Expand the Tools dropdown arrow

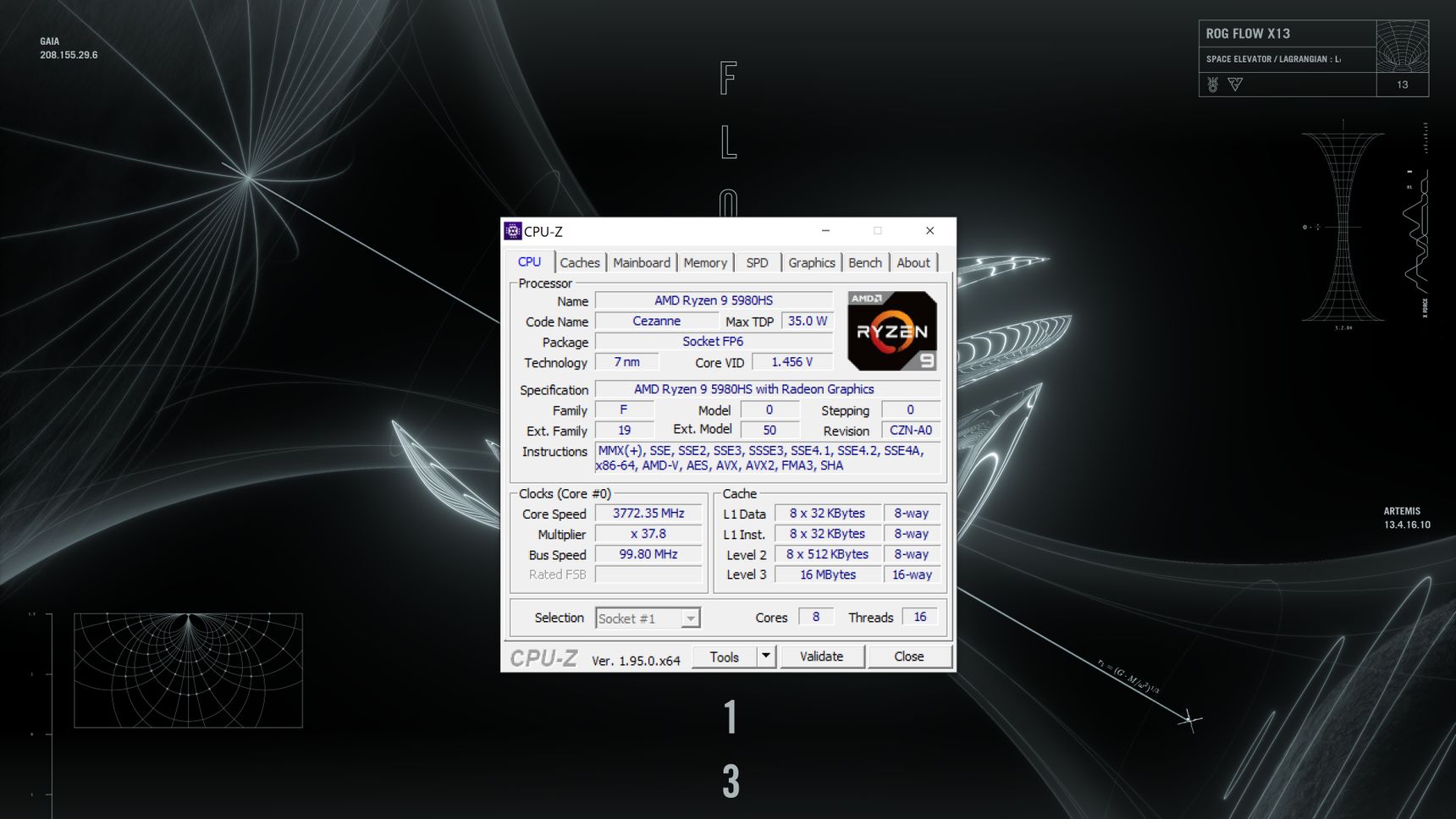pos(766,657)
